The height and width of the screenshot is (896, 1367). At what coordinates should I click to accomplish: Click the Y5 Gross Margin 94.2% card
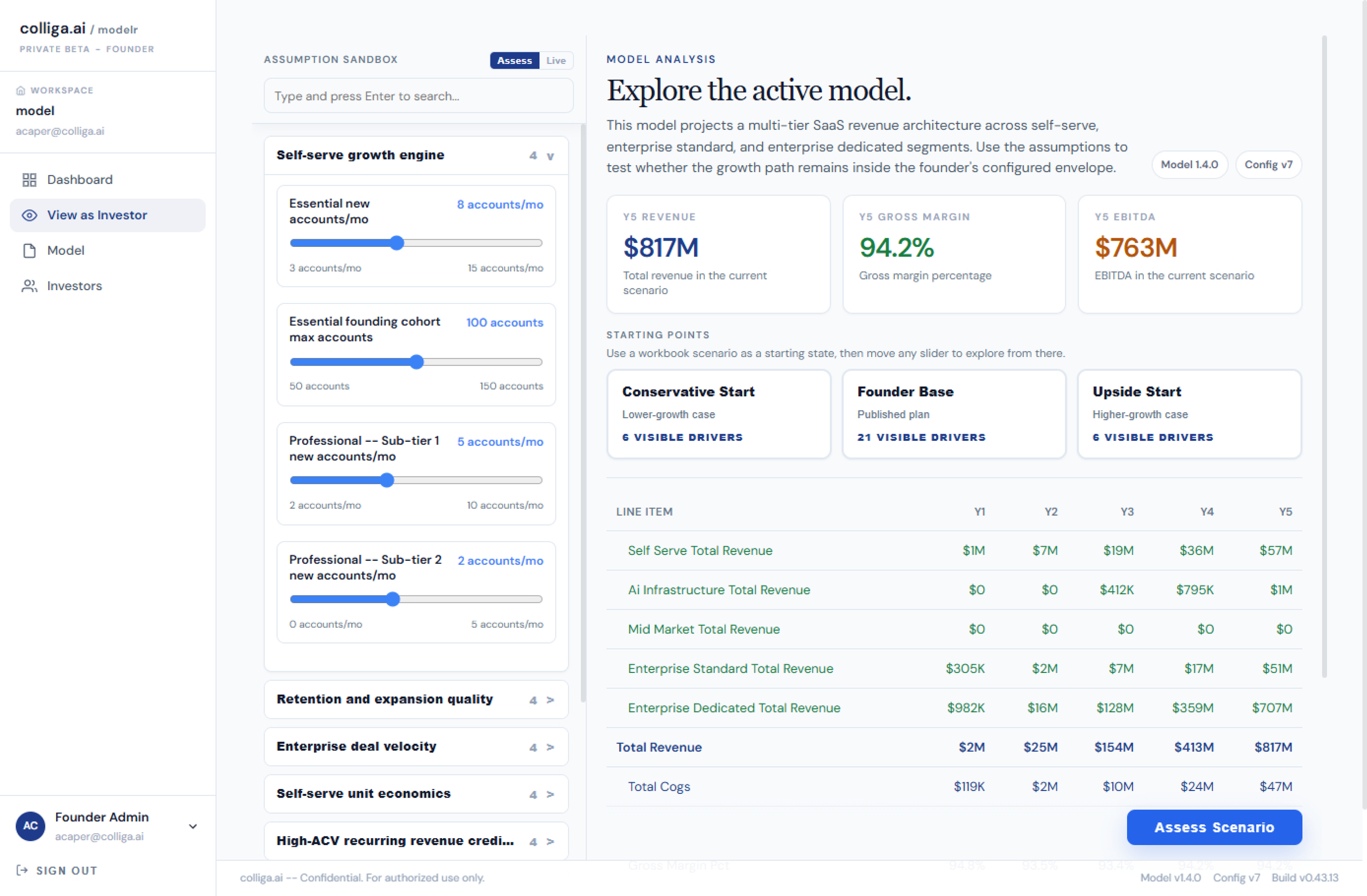click(954, 255)
